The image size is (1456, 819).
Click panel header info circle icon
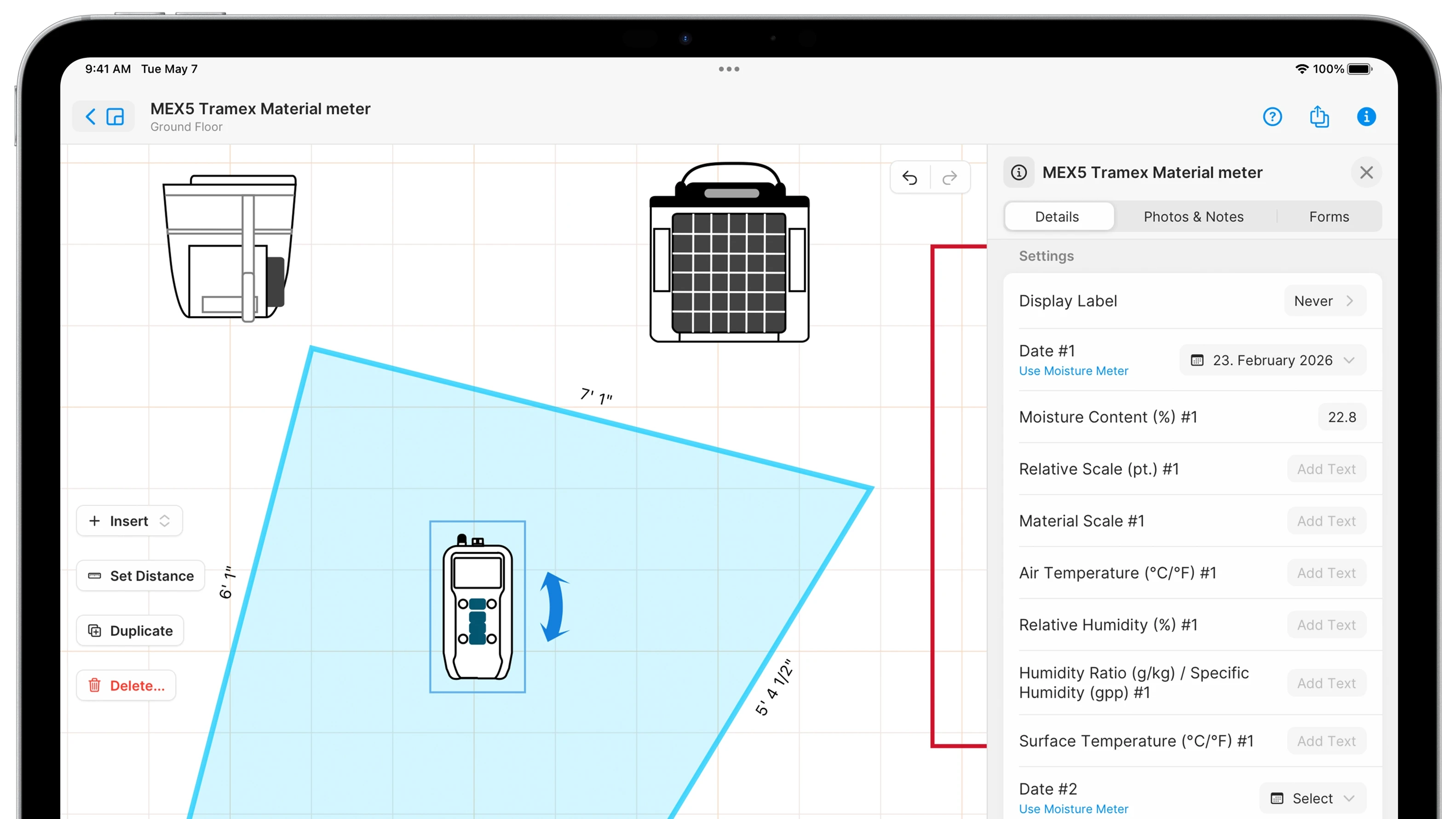(1019, 173)
